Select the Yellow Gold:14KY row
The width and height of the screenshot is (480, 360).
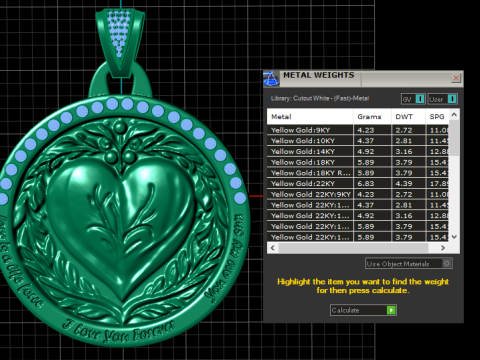coord(358,151)
